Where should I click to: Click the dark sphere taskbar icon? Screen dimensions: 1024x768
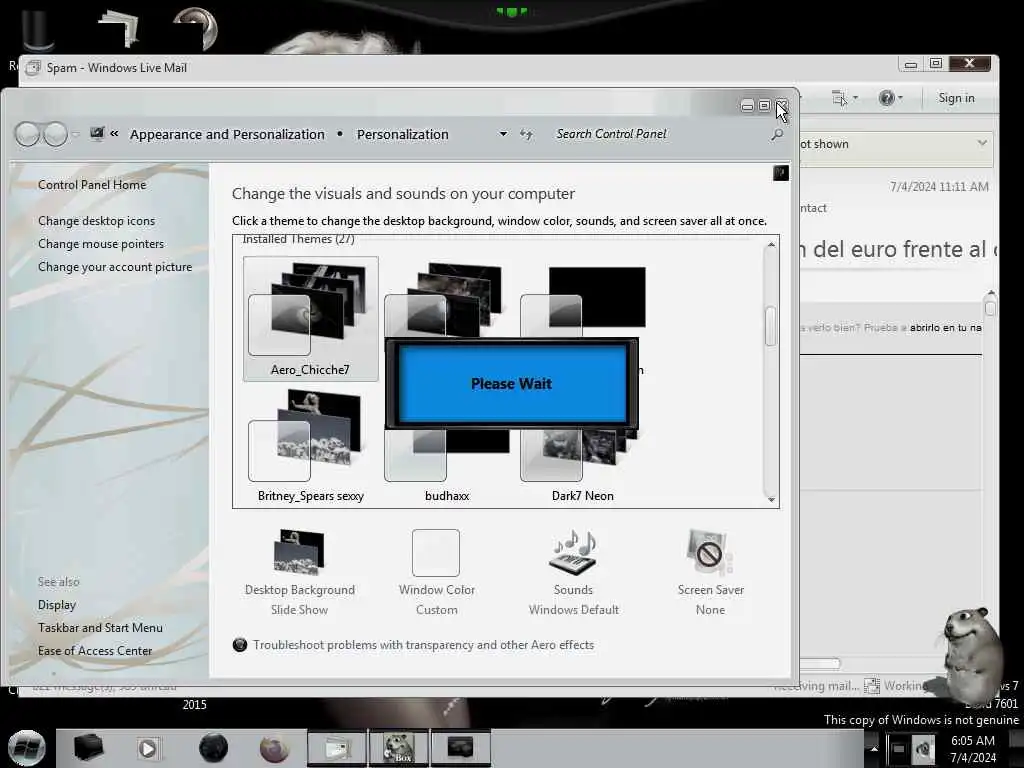coord(213,748)
